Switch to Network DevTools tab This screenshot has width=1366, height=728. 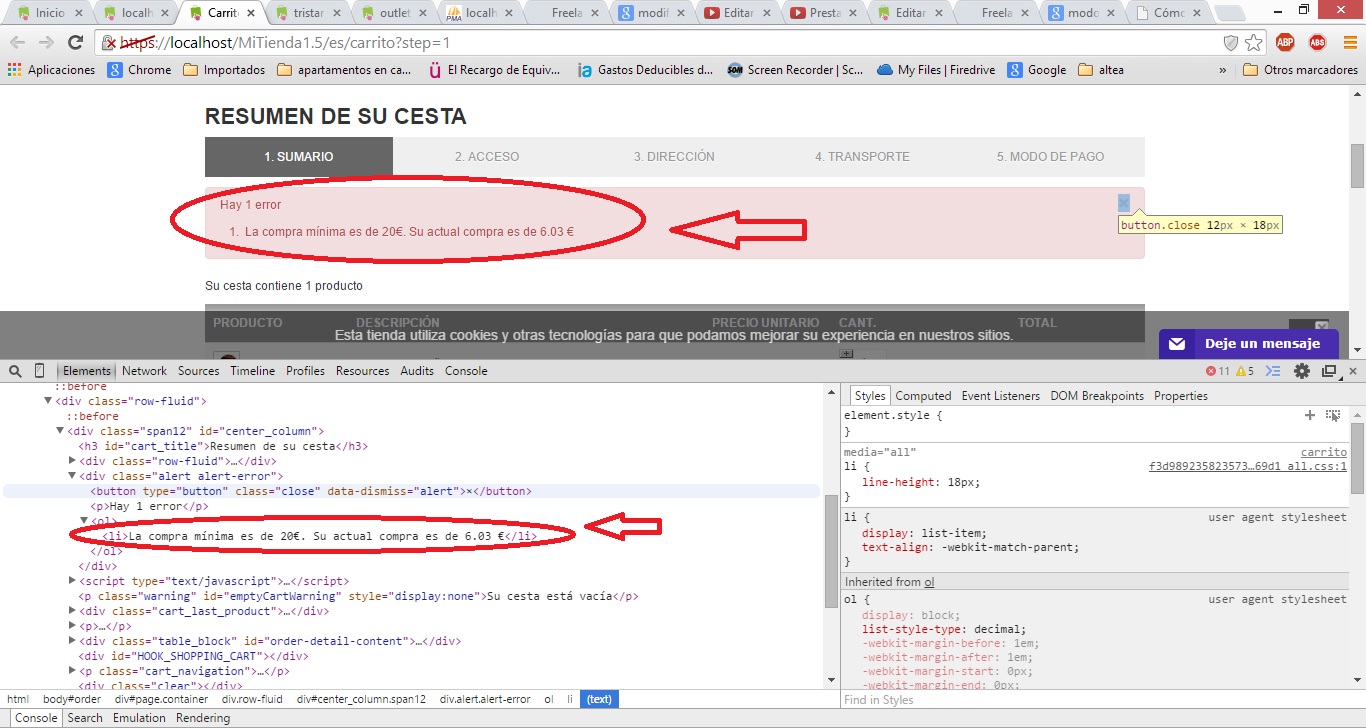[x=145, y=371]
